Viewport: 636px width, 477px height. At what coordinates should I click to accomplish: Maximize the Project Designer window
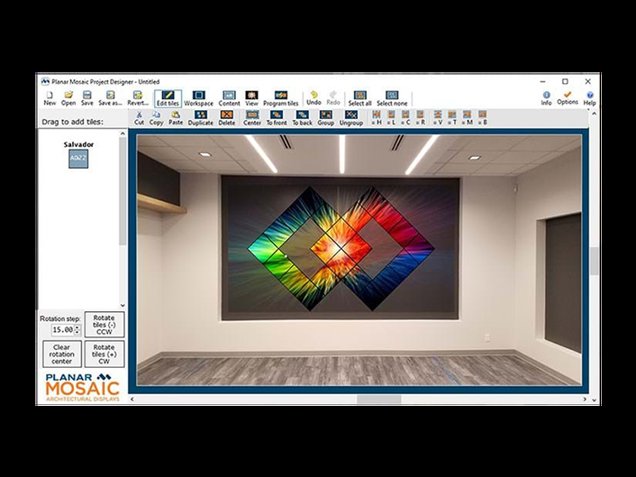tap(565, 82)
